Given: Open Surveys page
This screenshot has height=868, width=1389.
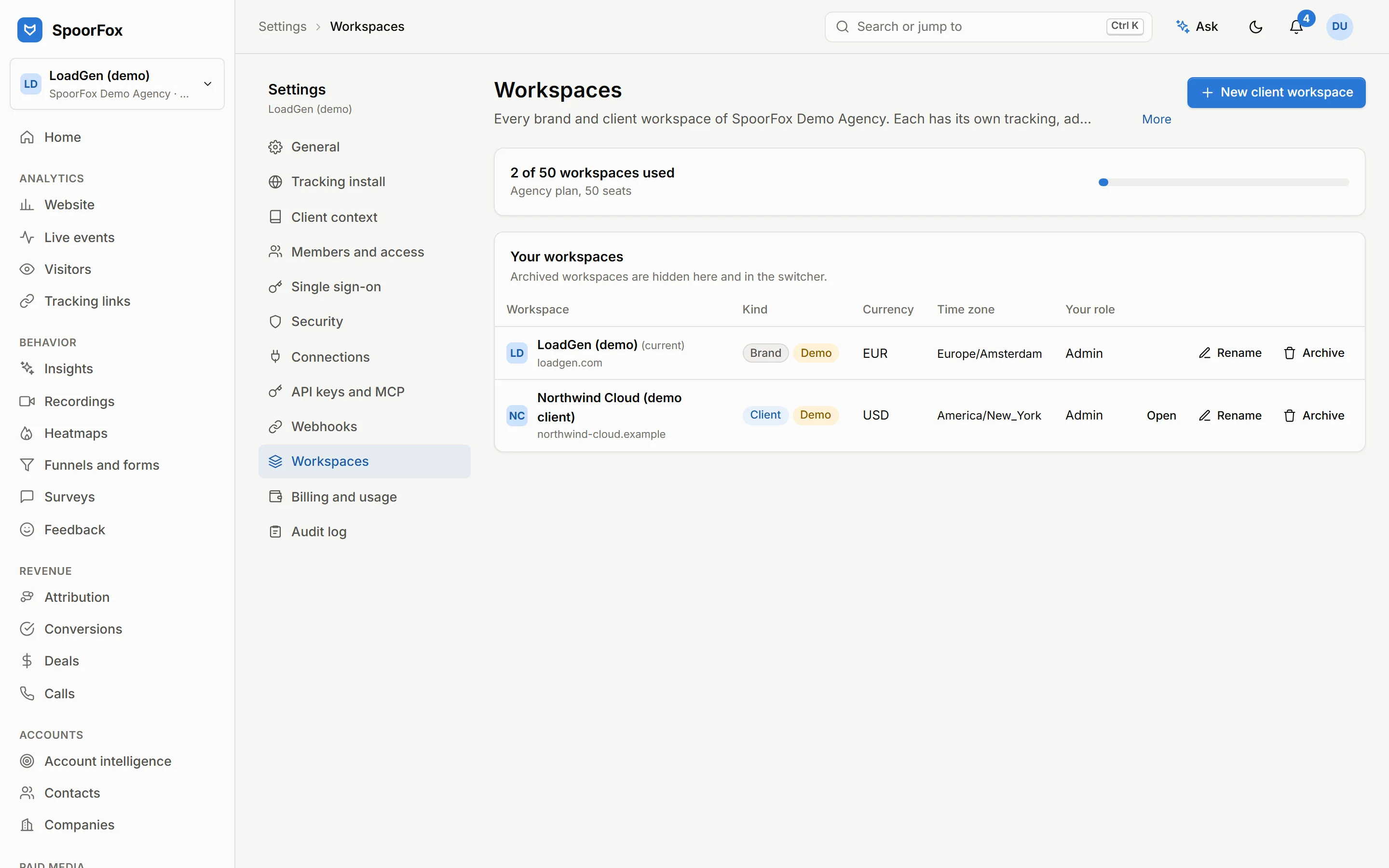Looking at the screenshot, I should pyautogui.click(x=117, y=497).
